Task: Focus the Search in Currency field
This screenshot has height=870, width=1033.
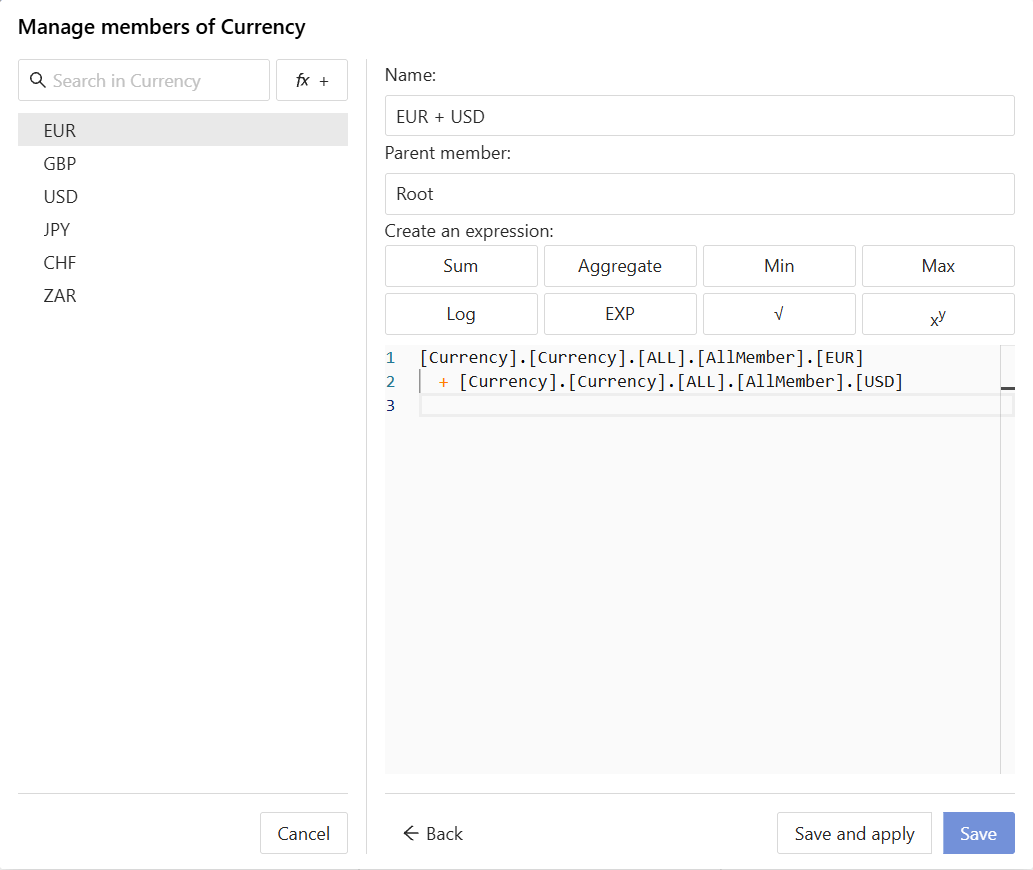Action: click(144, 80)
